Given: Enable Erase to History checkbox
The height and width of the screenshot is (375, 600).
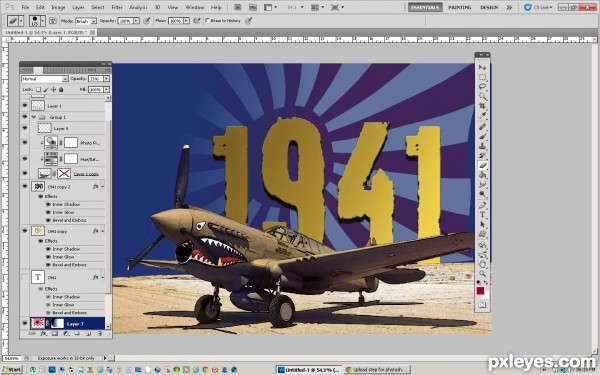Looking at the screenshot, I should coord(207,21).
